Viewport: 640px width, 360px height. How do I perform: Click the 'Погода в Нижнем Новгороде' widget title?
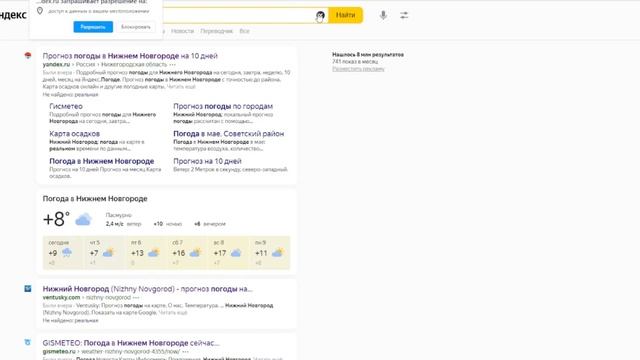point(95,199)
